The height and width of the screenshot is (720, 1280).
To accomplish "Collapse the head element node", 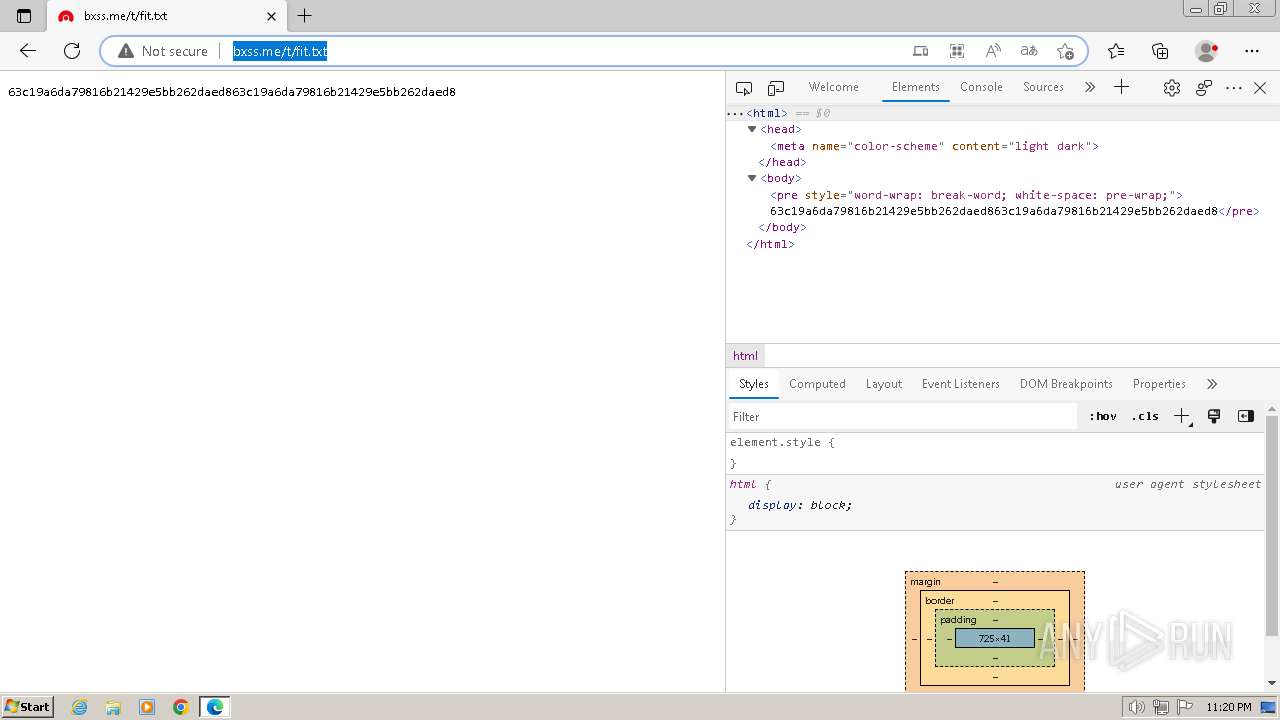I will tap(752, 129).
